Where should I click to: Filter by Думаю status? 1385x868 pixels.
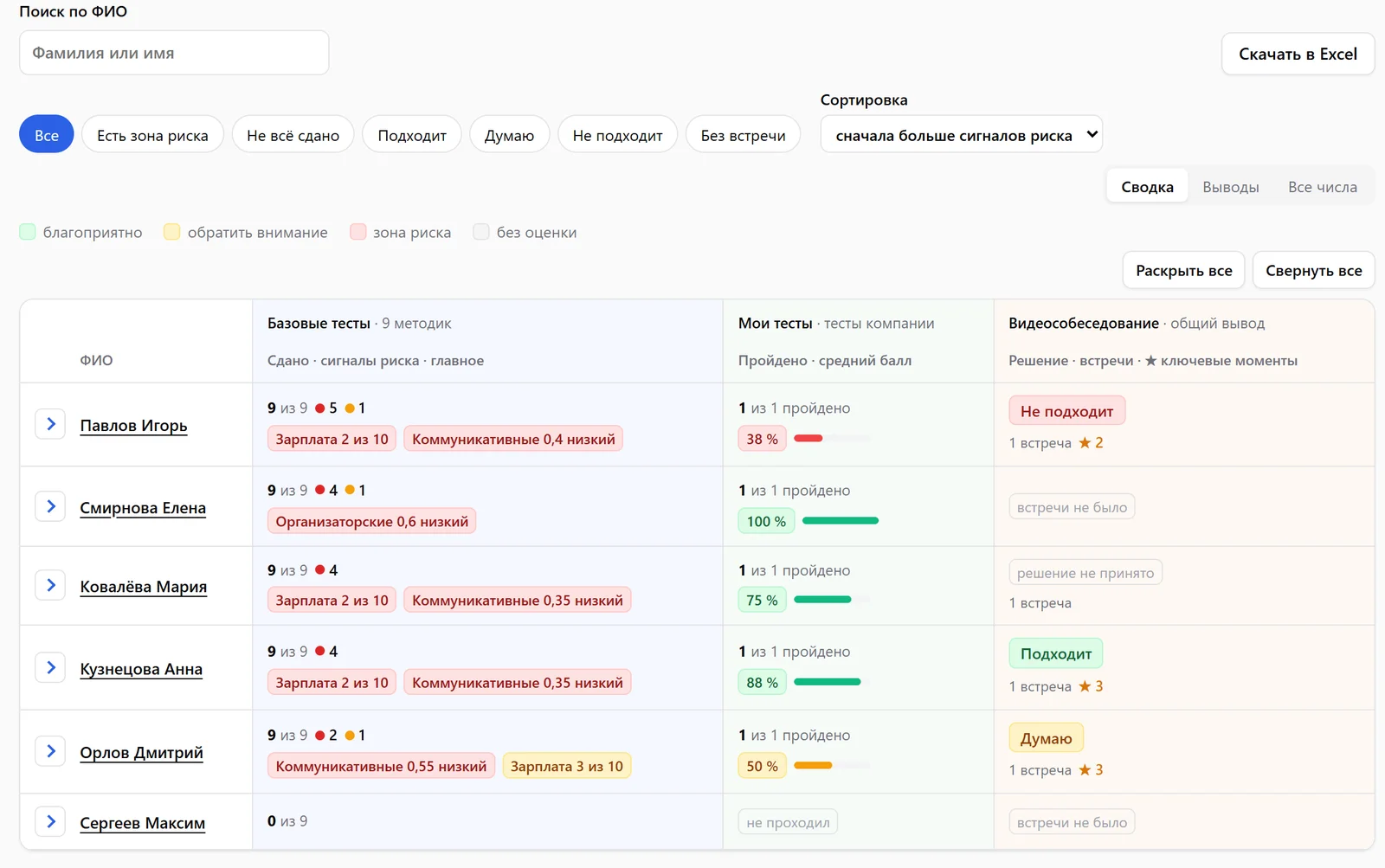point(509,134)
